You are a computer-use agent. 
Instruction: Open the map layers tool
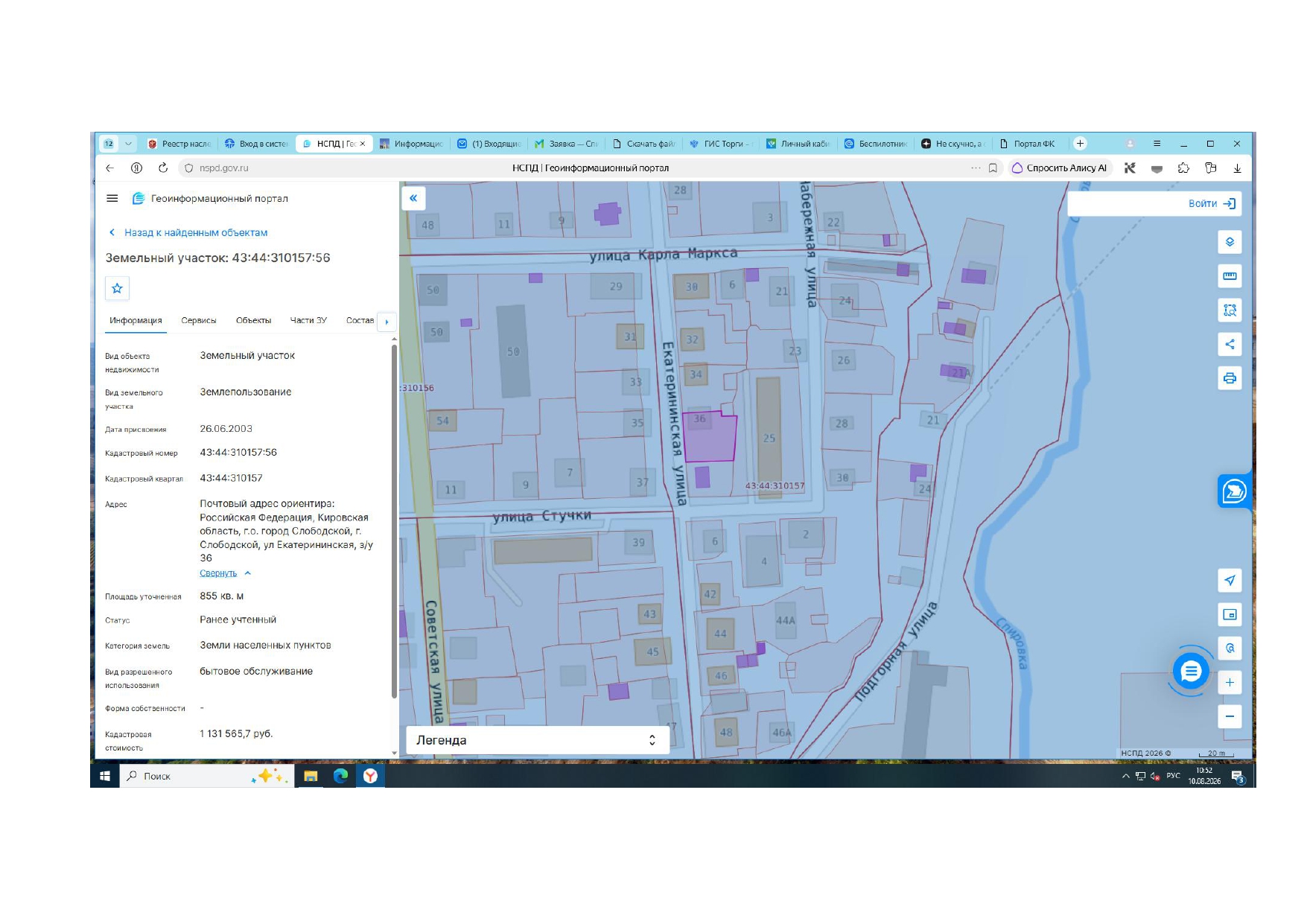pyautogui.click(x=1230, y=242)
